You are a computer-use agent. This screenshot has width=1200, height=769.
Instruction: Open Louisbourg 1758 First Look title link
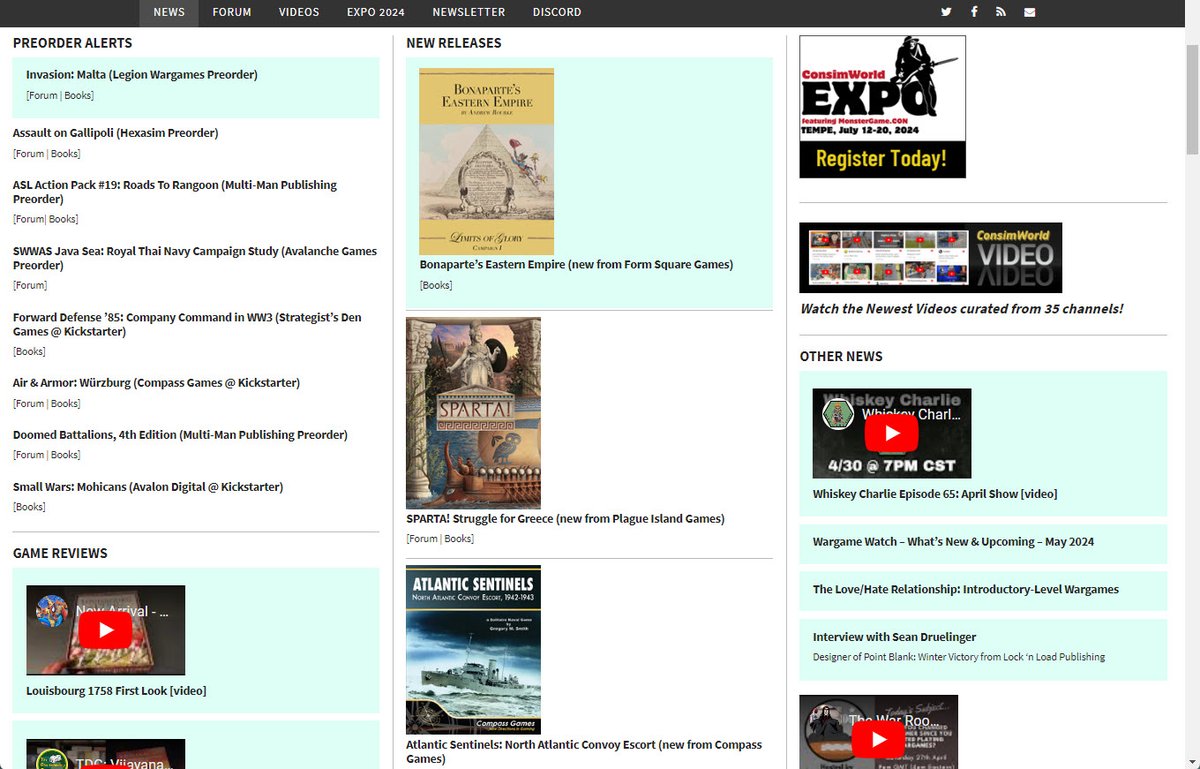116,691
